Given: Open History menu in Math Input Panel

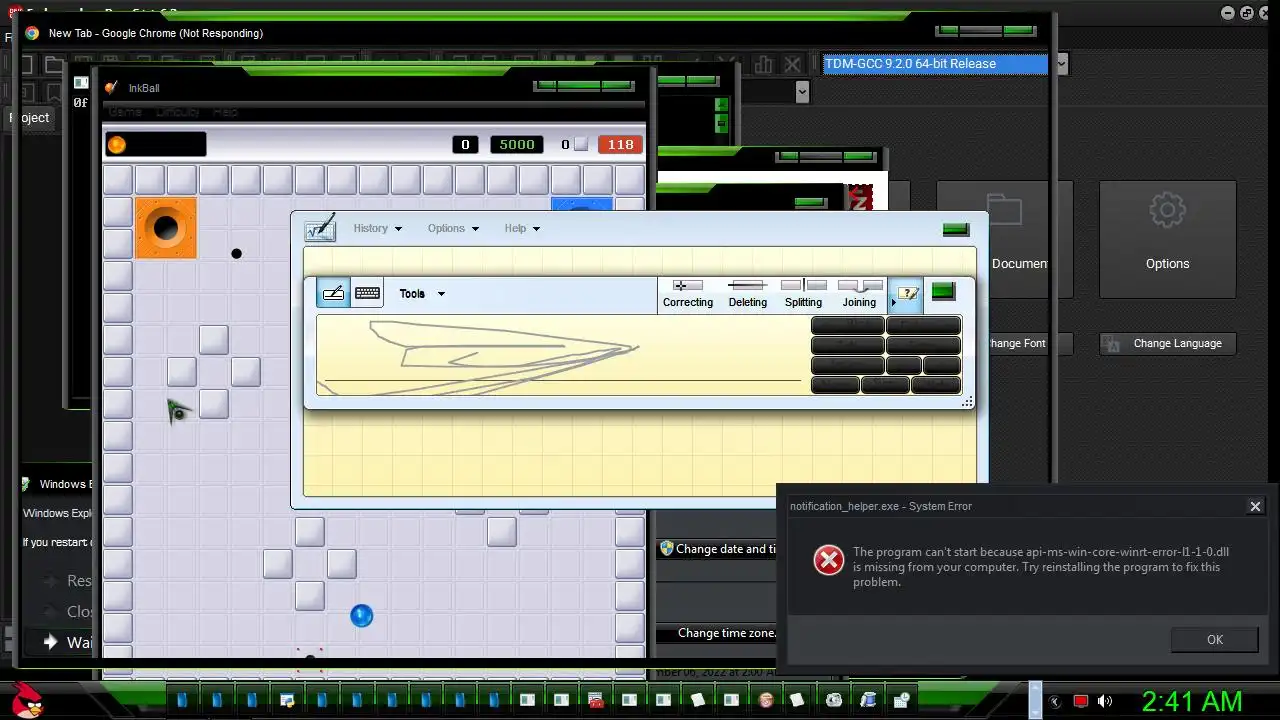Looking at the screenshot, I should [377, 228].
